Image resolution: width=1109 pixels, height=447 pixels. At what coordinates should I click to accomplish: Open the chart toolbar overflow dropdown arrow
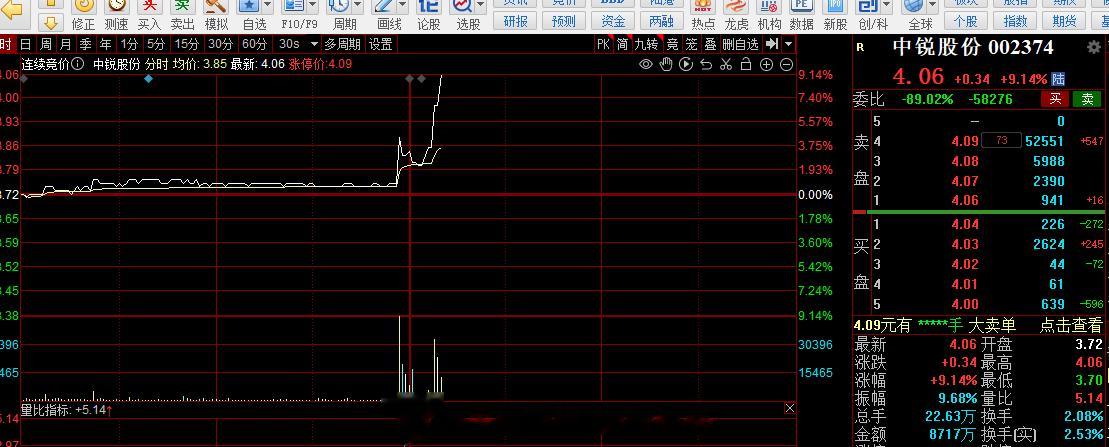pos(789,44)
